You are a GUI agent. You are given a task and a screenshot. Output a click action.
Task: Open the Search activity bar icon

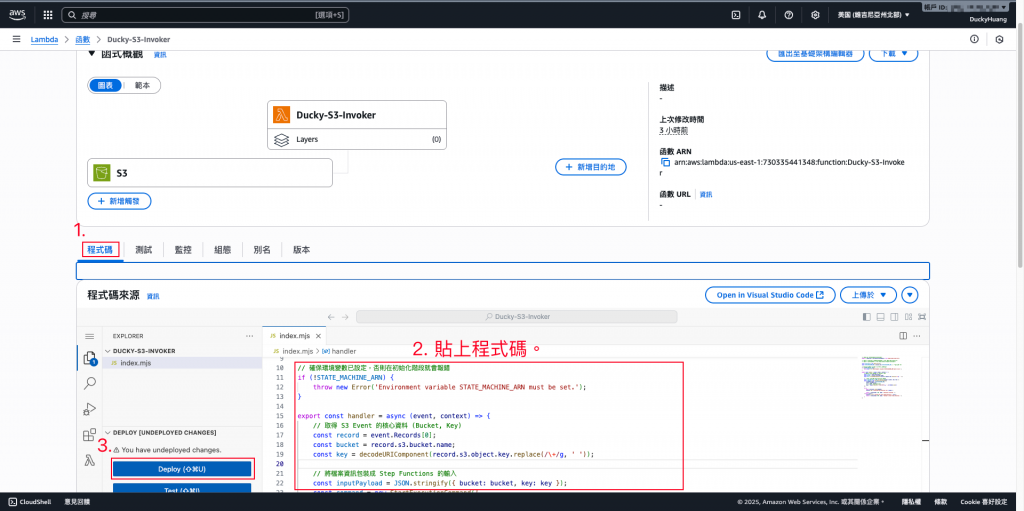[89, 384]
